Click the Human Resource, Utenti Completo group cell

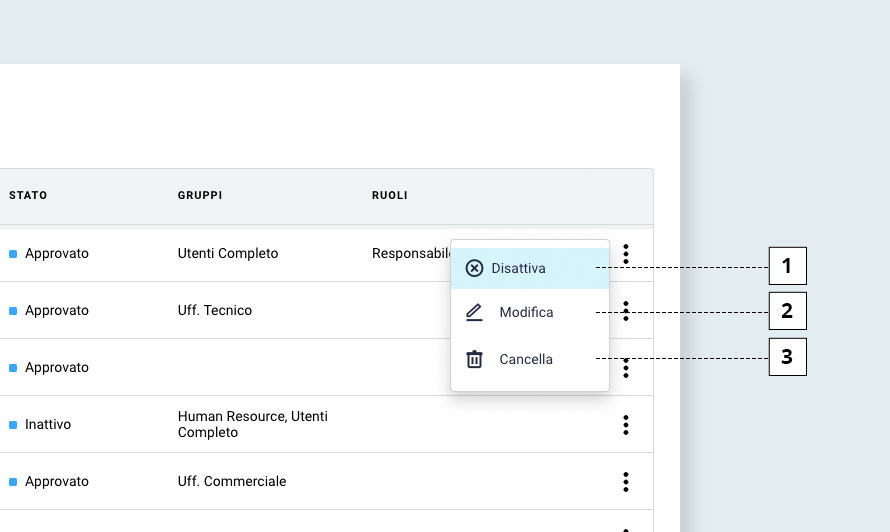[252, 424]
